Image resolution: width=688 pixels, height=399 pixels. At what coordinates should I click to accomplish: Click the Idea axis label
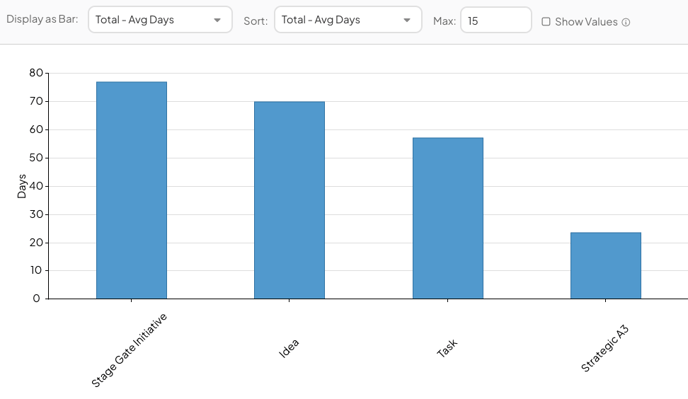pos(289,348)
